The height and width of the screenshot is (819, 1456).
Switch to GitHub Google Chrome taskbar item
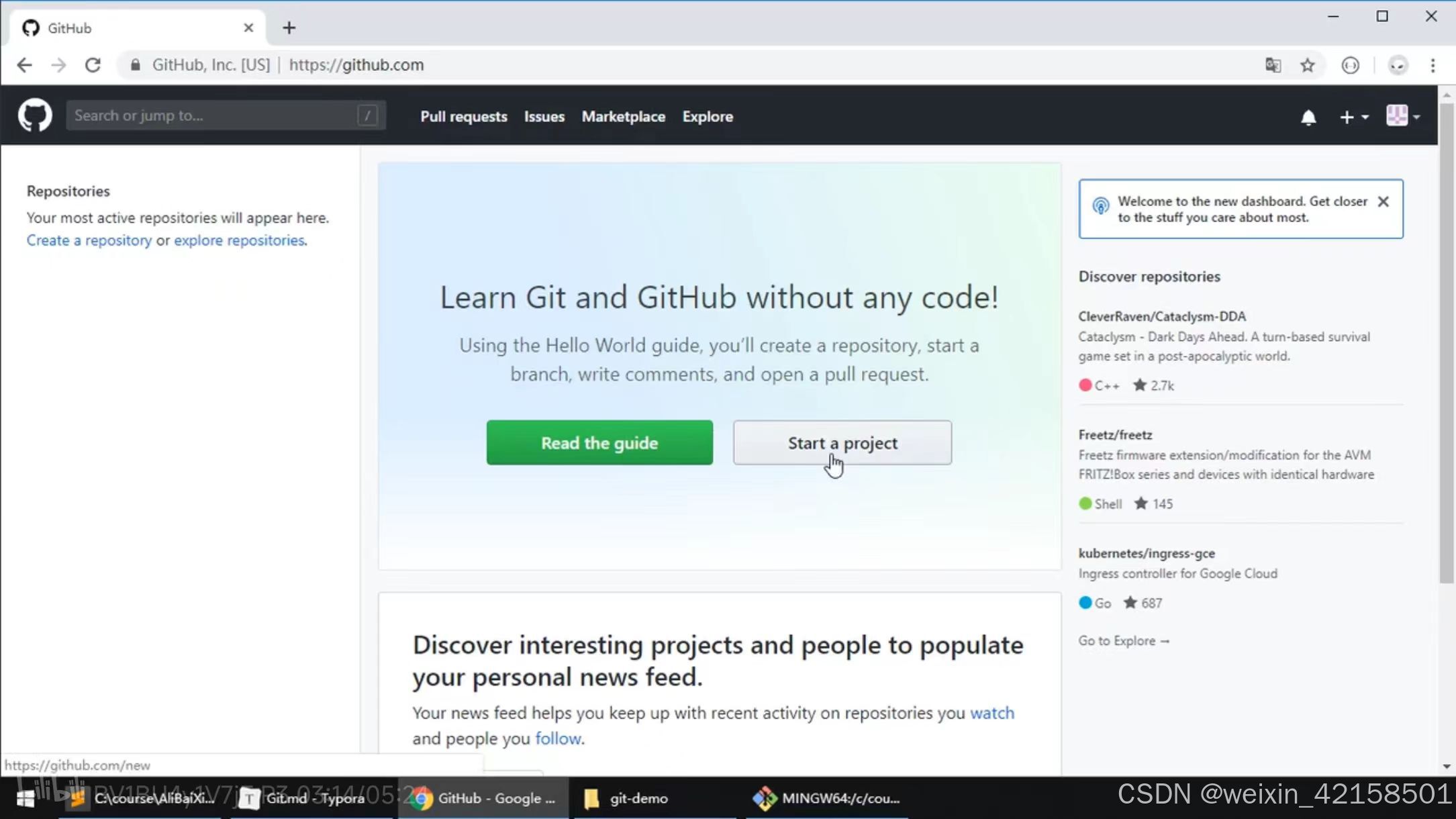pos(483,798)
